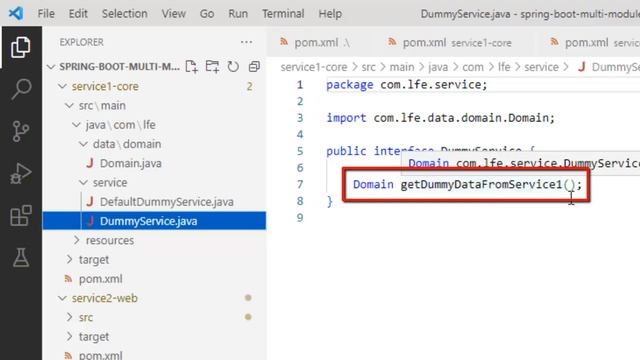Click the VS Code logo icon
The height and width of the screenshot is (360, 640).
pos(16,13)
